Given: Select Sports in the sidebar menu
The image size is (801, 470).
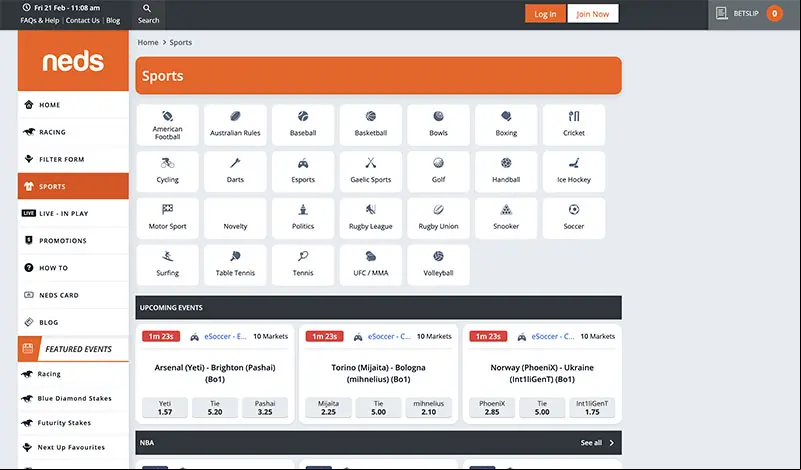Looking at the screenshot, I should 73,186.
